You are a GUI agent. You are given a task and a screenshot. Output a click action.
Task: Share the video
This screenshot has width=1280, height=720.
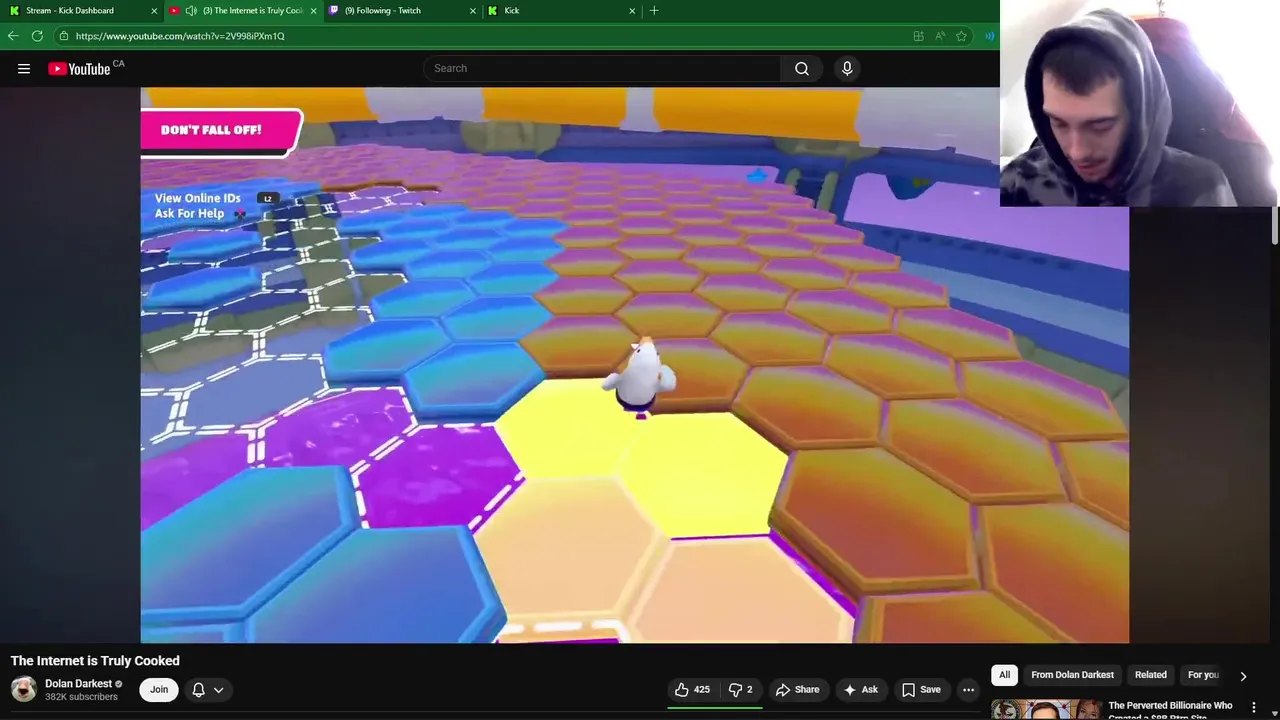click(797, 689)
